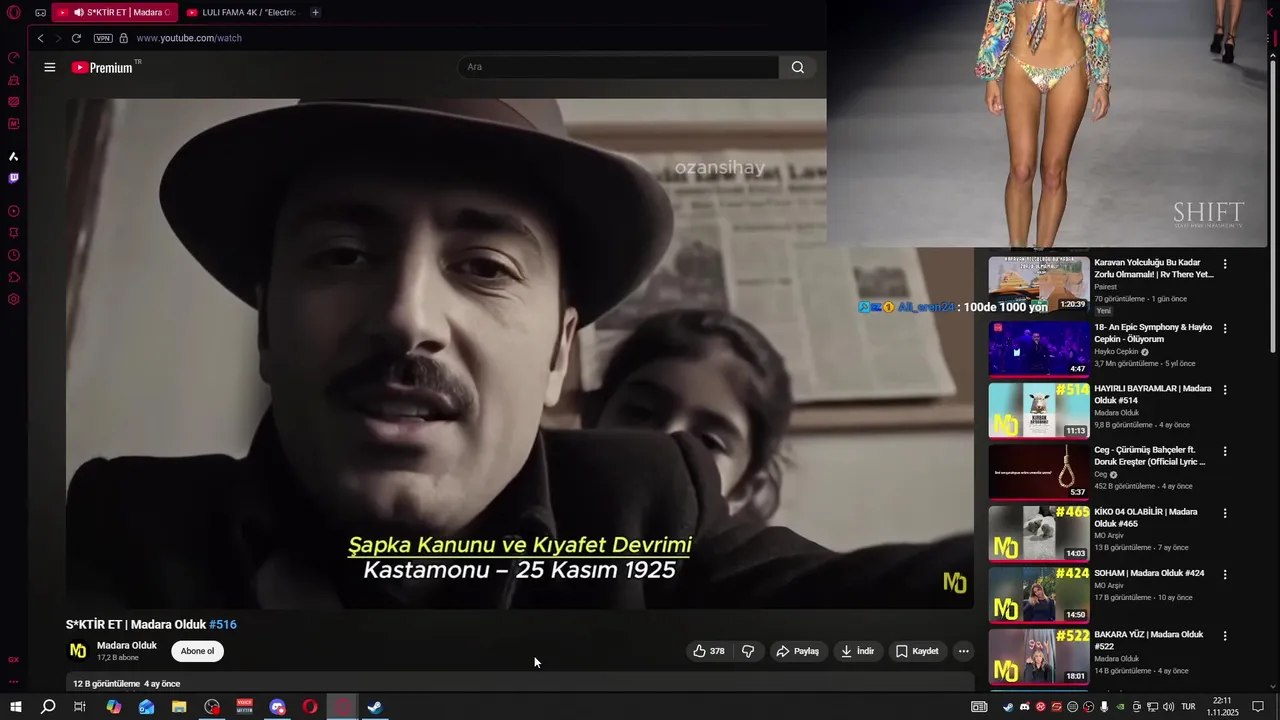
Task: Open GX Cleaner sidebar icon
Action: coord(14,80)
